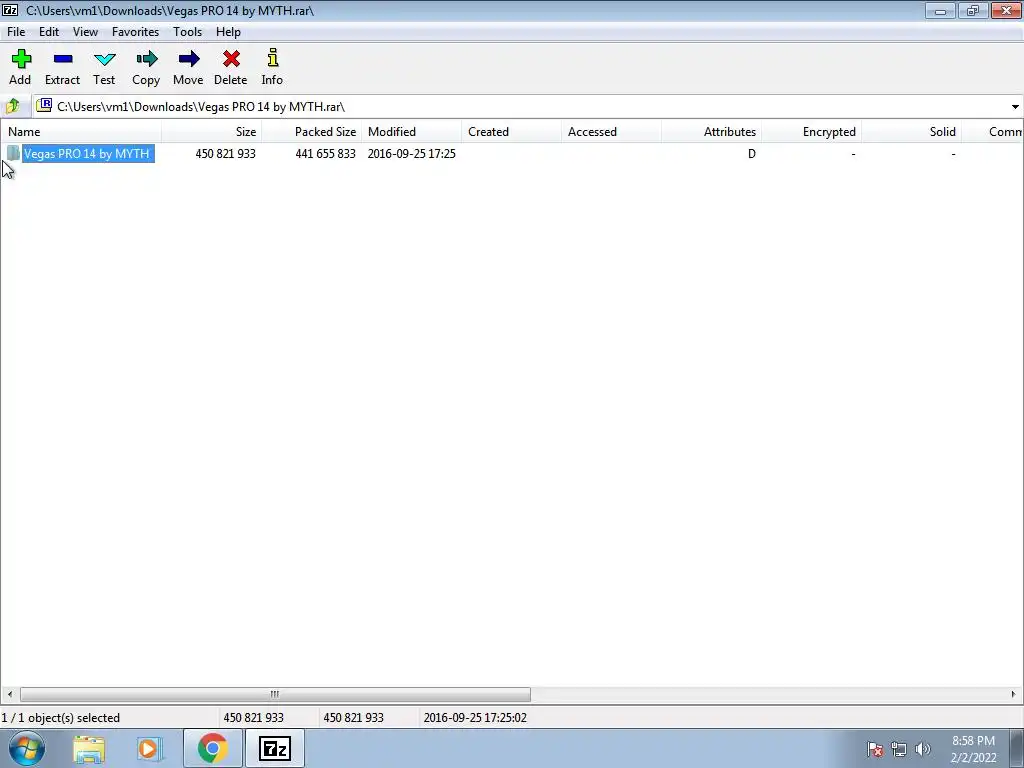Sort by Encrypted column header

[x=811, y=131]
